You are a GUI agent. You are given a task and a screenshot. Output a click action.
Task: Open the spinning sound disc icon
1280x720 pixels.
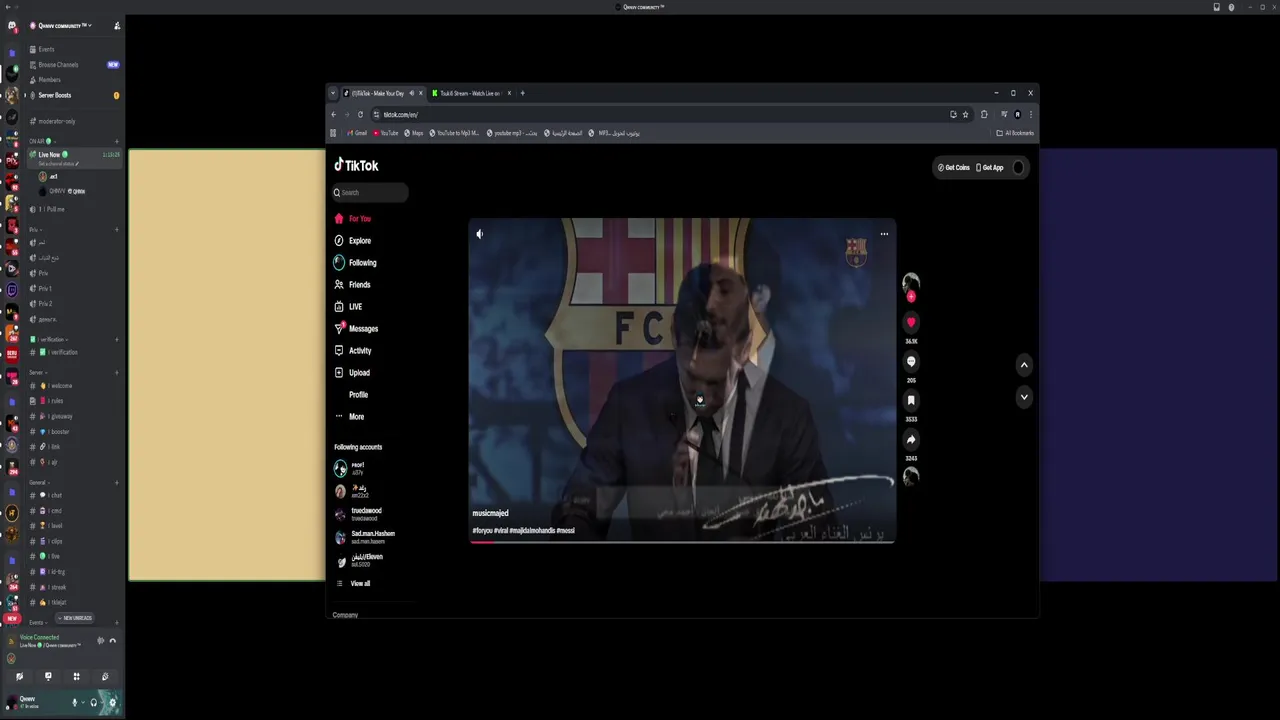(x=911, y=477)
